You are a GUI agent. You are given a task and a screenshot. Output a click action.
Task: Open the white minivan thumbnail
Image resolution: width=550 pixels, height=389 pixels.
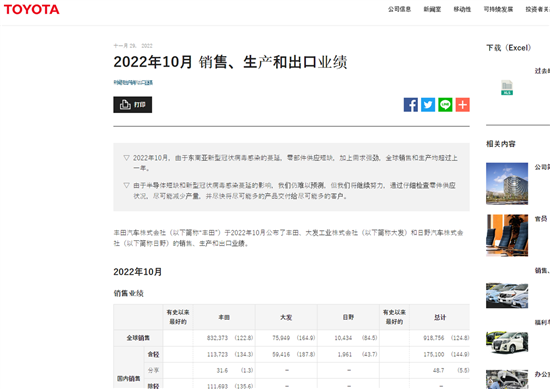click(507, 342)
